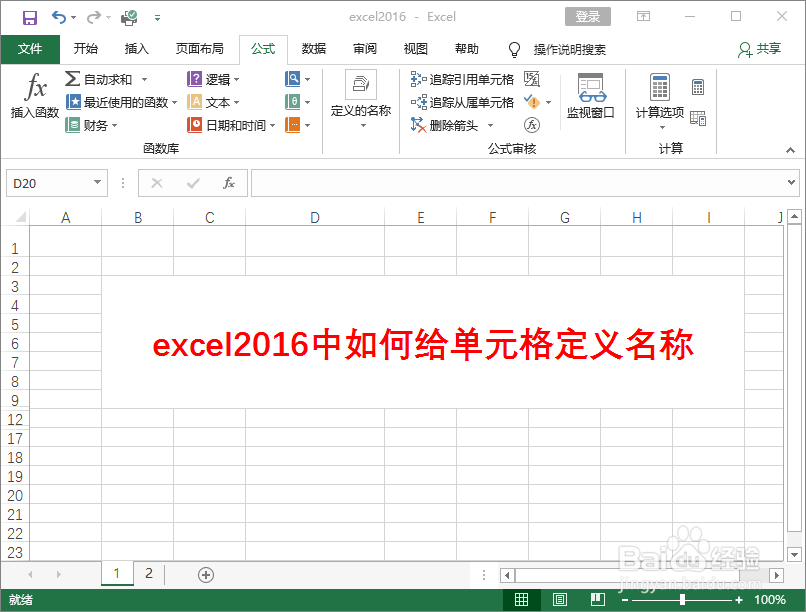Click the Share (共享) button

[x=760, y=49]
